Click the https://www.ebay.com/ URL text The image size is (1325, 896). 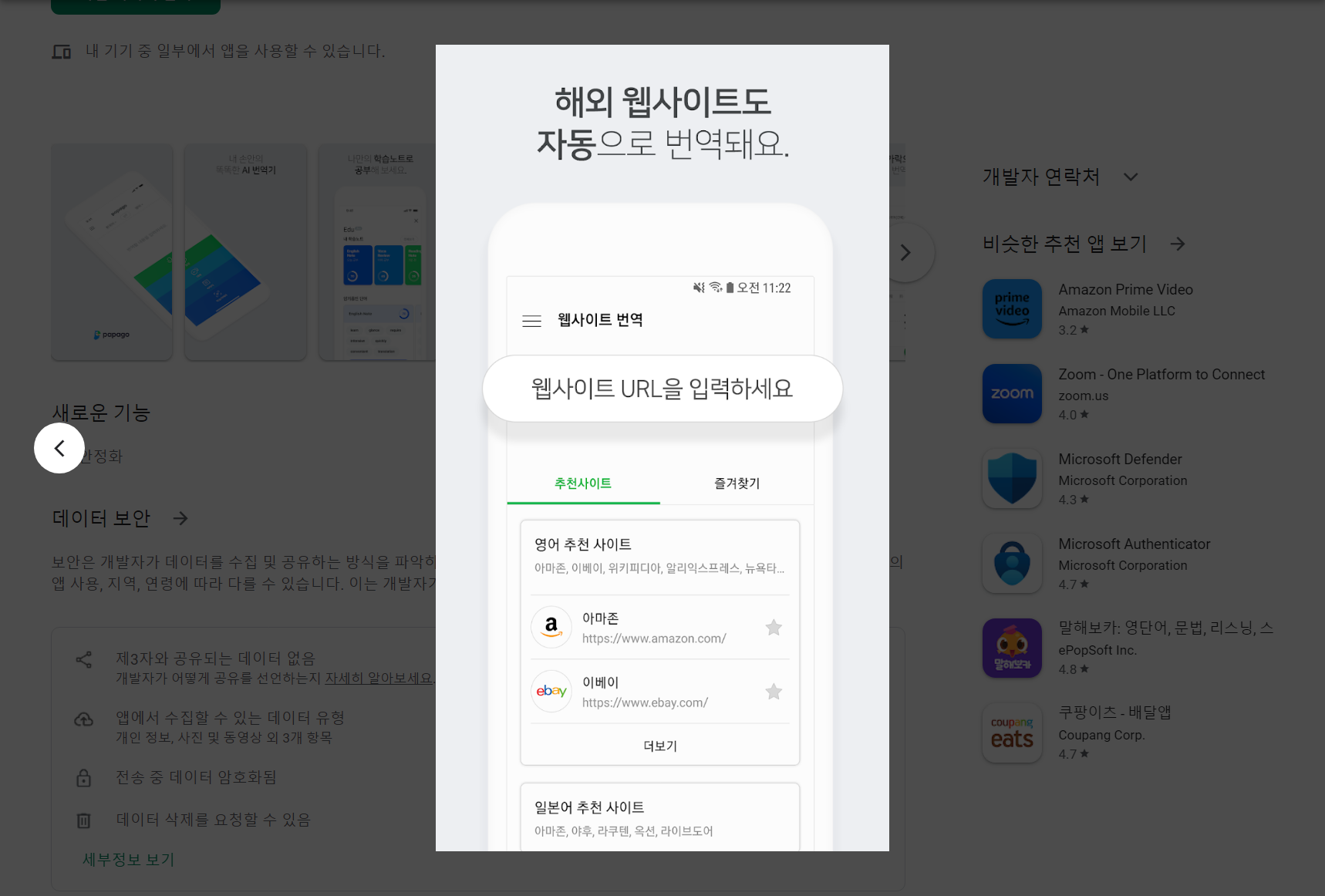(645, 702)
